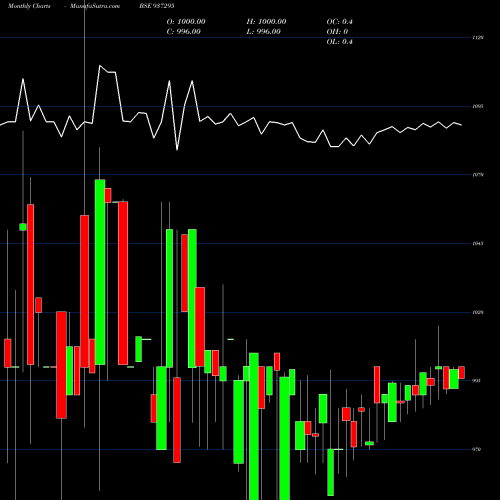Click the 'OH: 0' reading
500x500 pixels.
tap(337, 32)
